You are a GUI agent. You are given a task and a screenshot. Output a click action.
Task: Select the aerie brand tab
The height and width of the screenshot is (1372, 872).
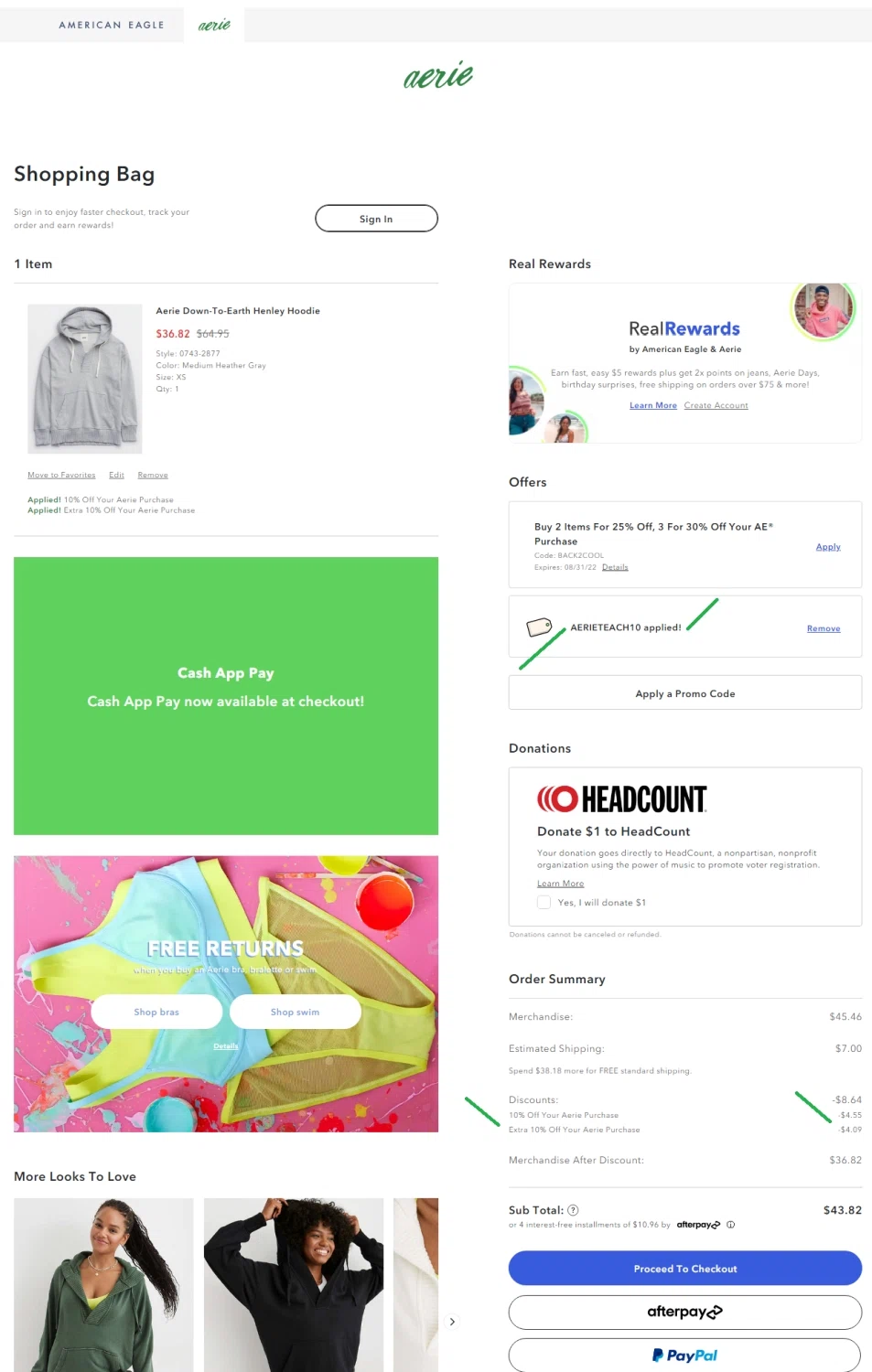point(214,26)
